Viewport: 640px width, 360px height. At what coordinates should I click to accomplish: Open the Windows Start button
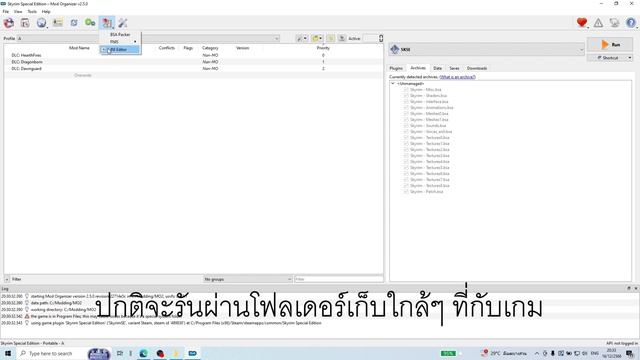[8, 353]
